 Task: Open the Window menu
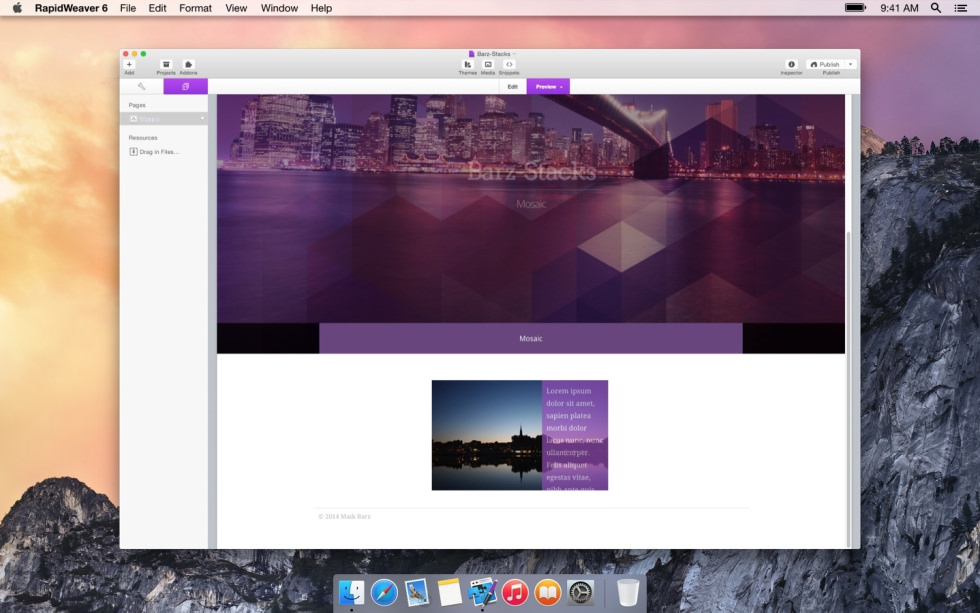pyautogui.click(x=279, y=8)
